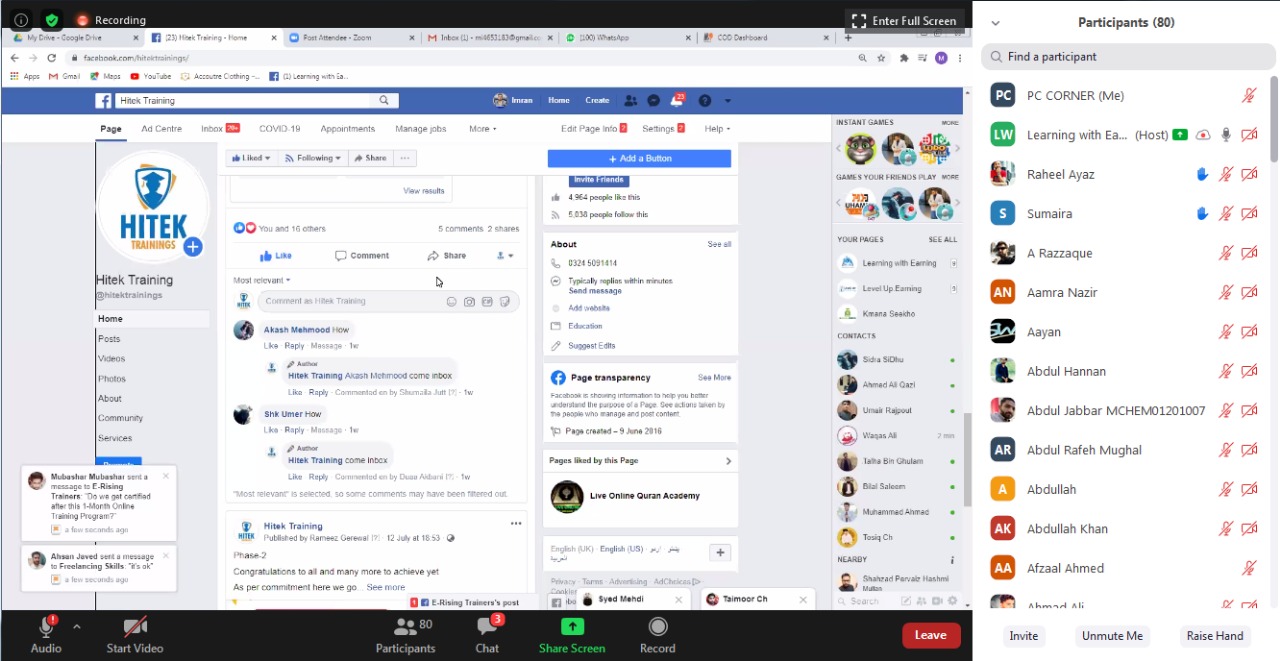
Task: Open Facebook Messenger icon in top bar
Action: [653, 100]
